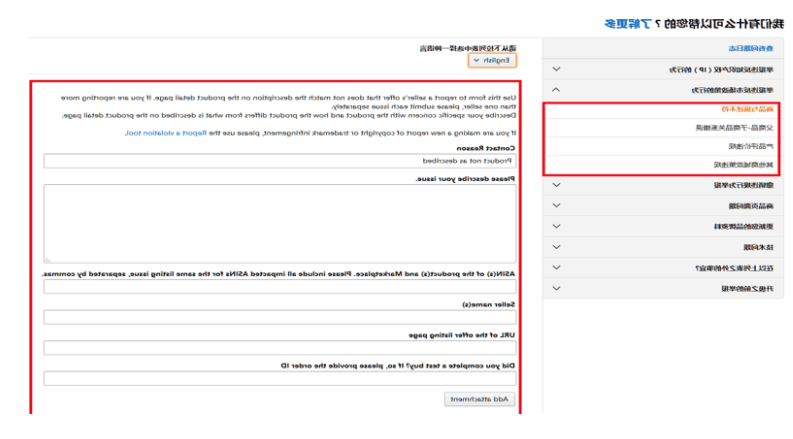
Task: Click the Seller name(s) input field
Action: click(x=280, y=318)
